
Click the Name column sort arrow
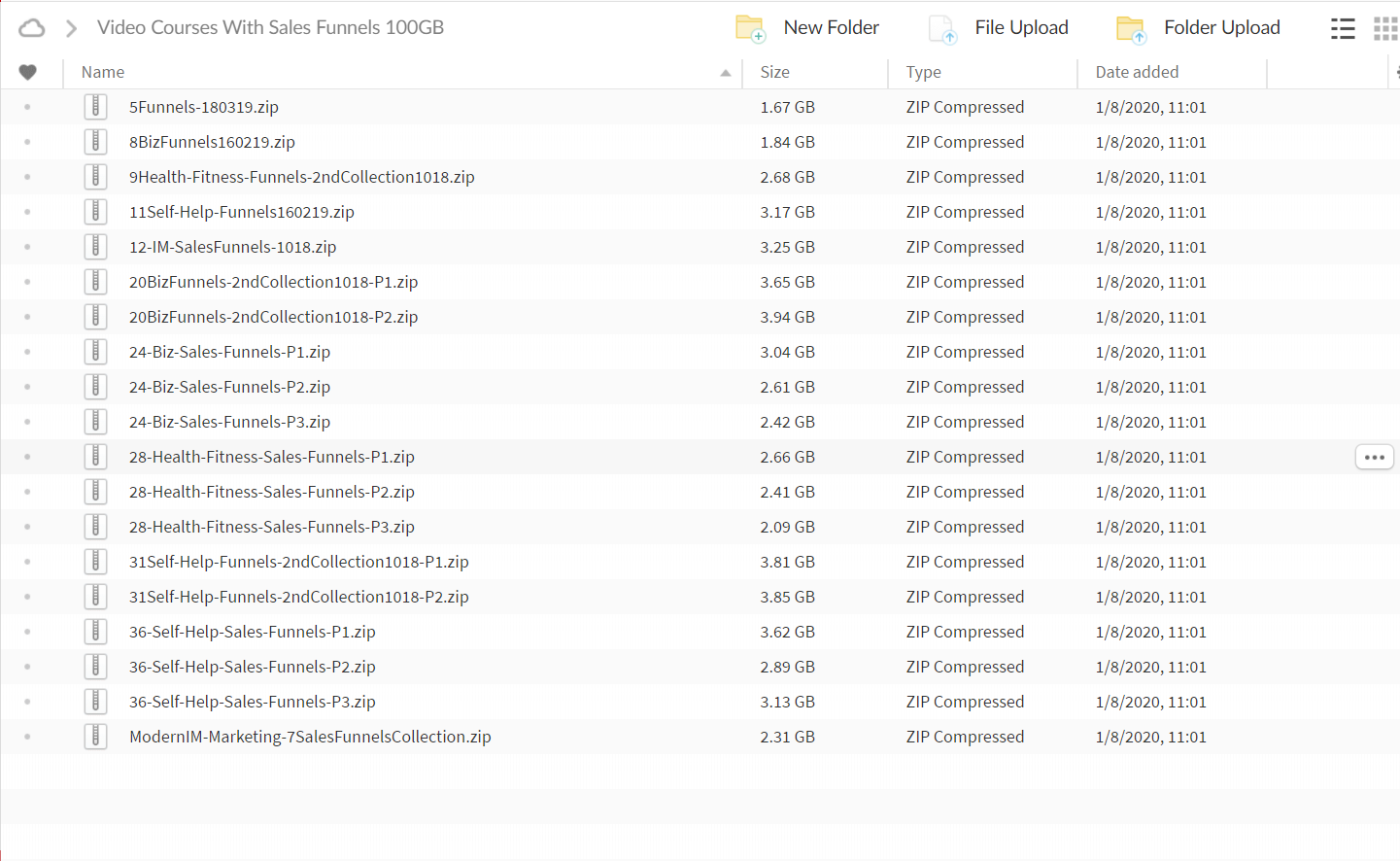point(725,73)
